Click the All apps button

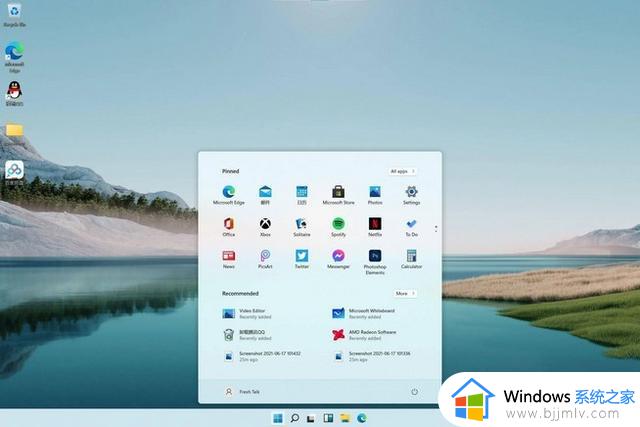tap(402, 171)
